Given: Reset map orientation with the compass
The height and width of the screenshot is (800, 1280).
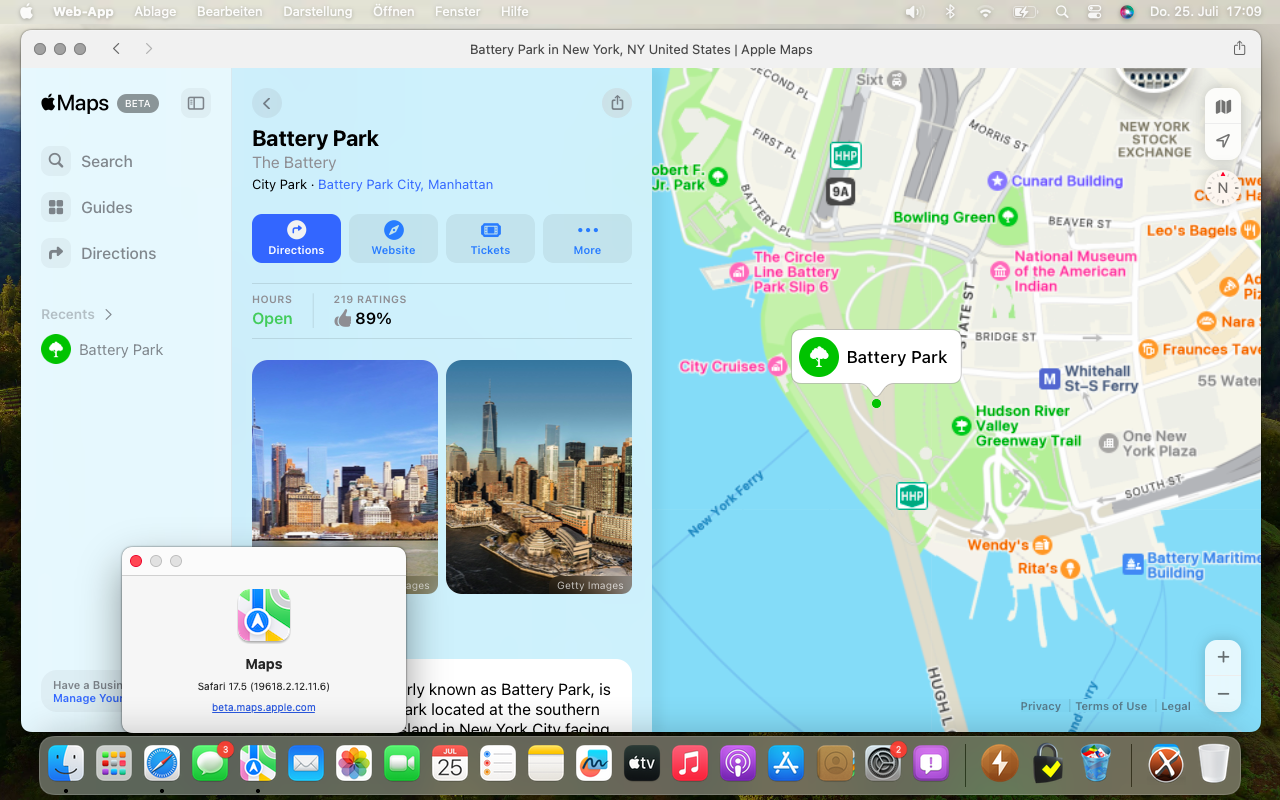Looking at the screenshot, I should [x=1222, y=188].
